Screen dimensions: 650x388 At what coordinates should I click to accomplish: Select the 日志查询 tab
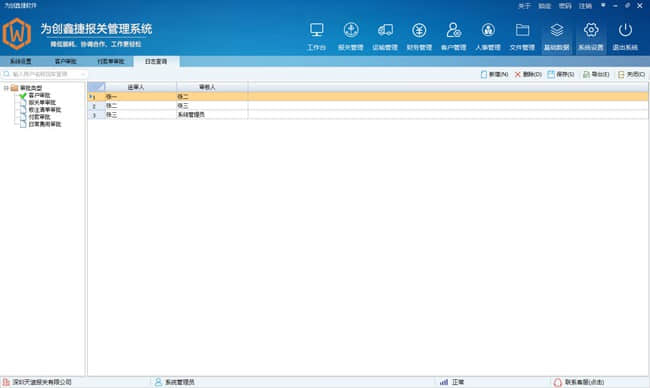pos(156,61)
